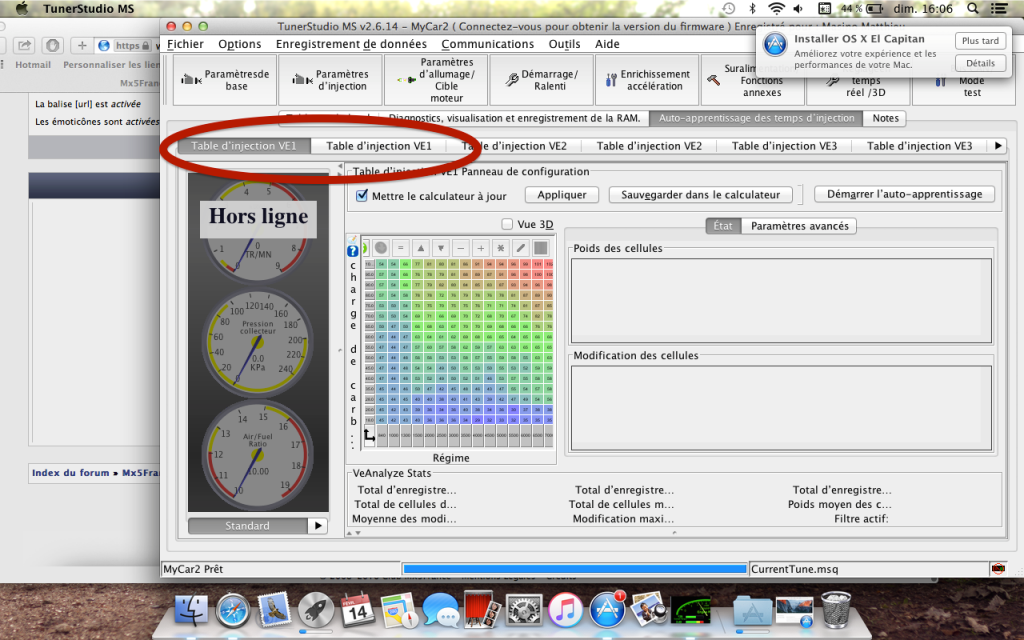Click Sauvegarder dans le calculateur button

tap(701, 195)
